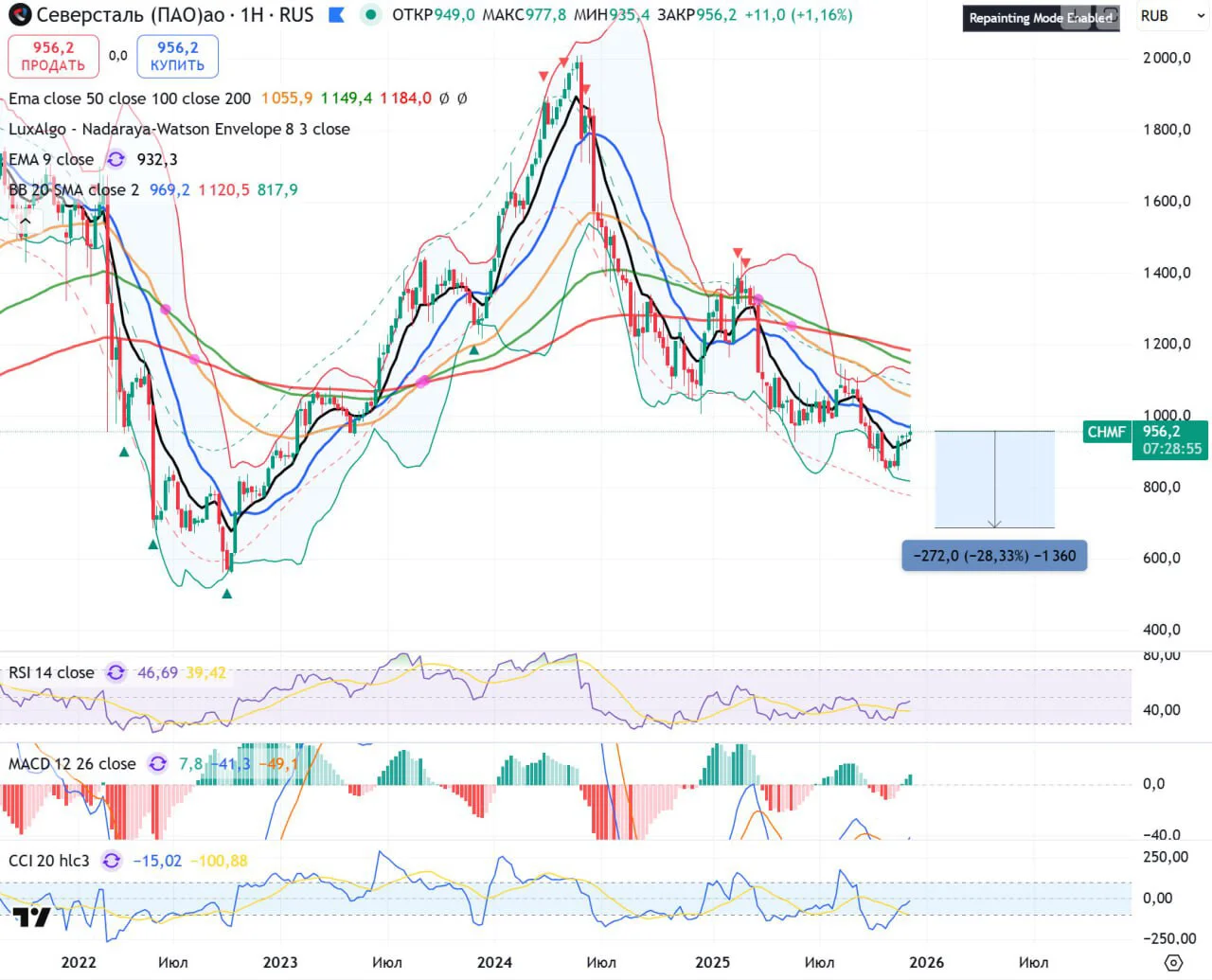Viewport: 1212px width, 980px height.
Task: Click the refresh icon next to EMA 9 close
Action: [x=116, y=159]
